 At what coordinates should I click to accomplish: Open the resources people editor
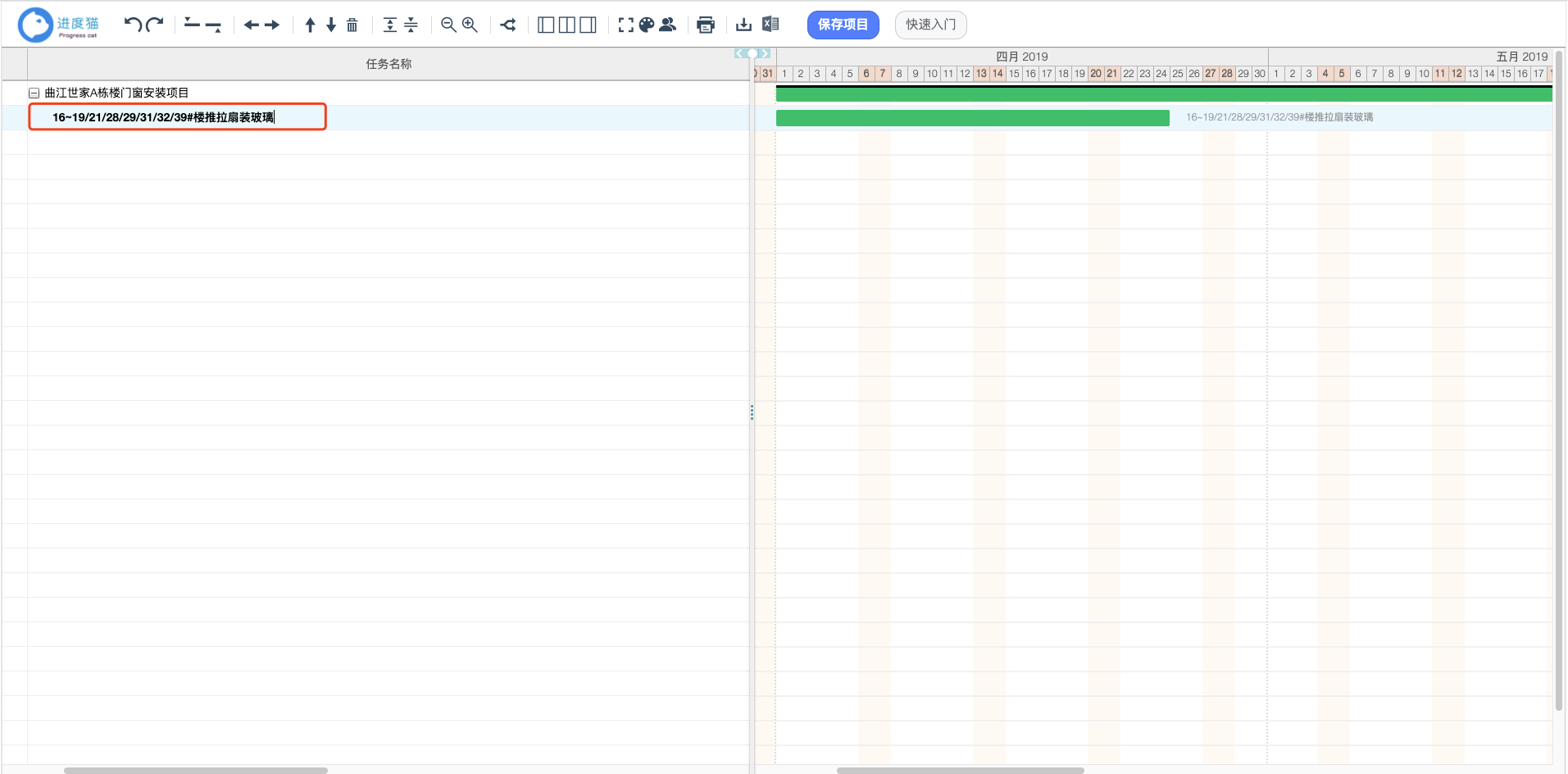(x=668, y=25)
